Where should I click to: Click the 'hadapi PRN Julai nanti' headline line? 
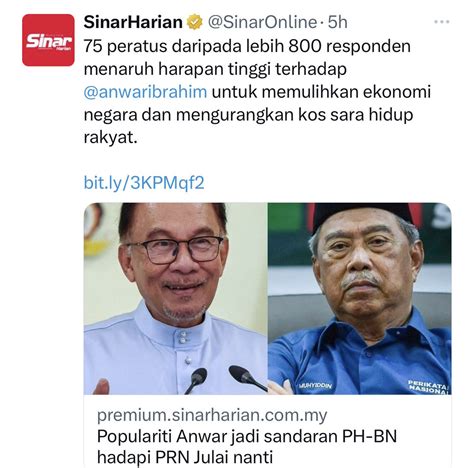(185, 457)
